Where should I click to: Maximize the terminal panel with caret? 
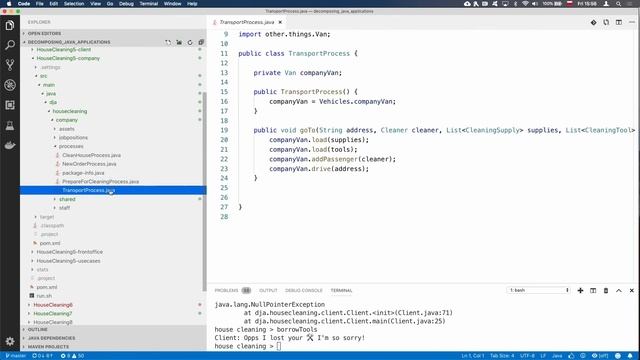[619, 290]
